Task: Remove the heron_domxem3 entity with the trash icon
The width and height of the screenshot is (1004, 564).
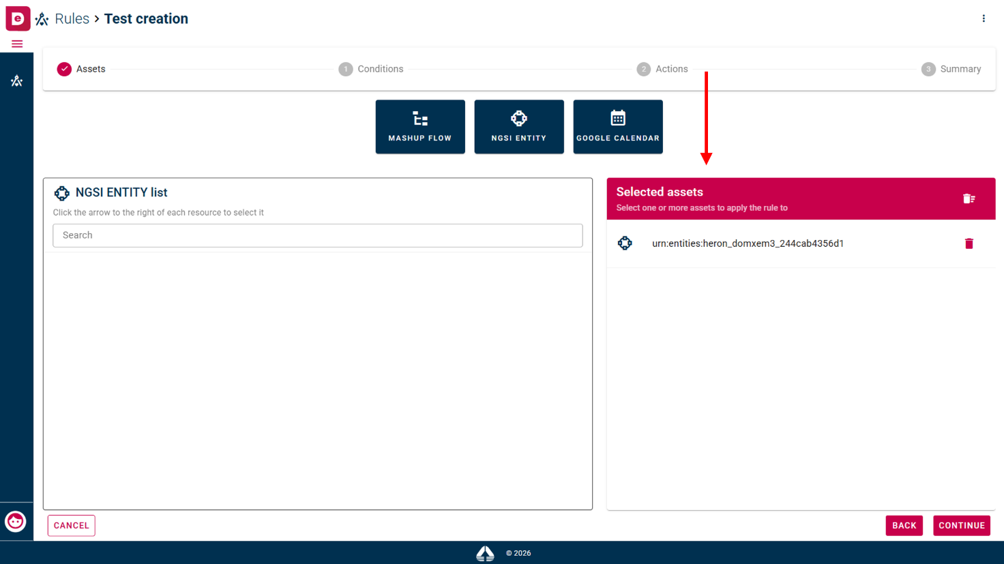Action: pyautogui.click(x=969, y=243)
